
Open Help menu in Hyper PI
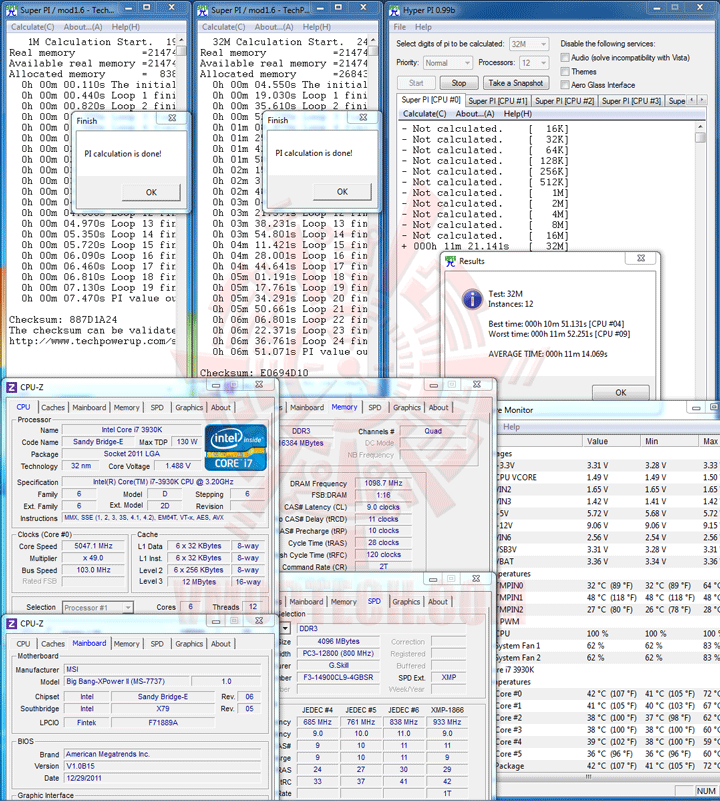click(423, 27)
